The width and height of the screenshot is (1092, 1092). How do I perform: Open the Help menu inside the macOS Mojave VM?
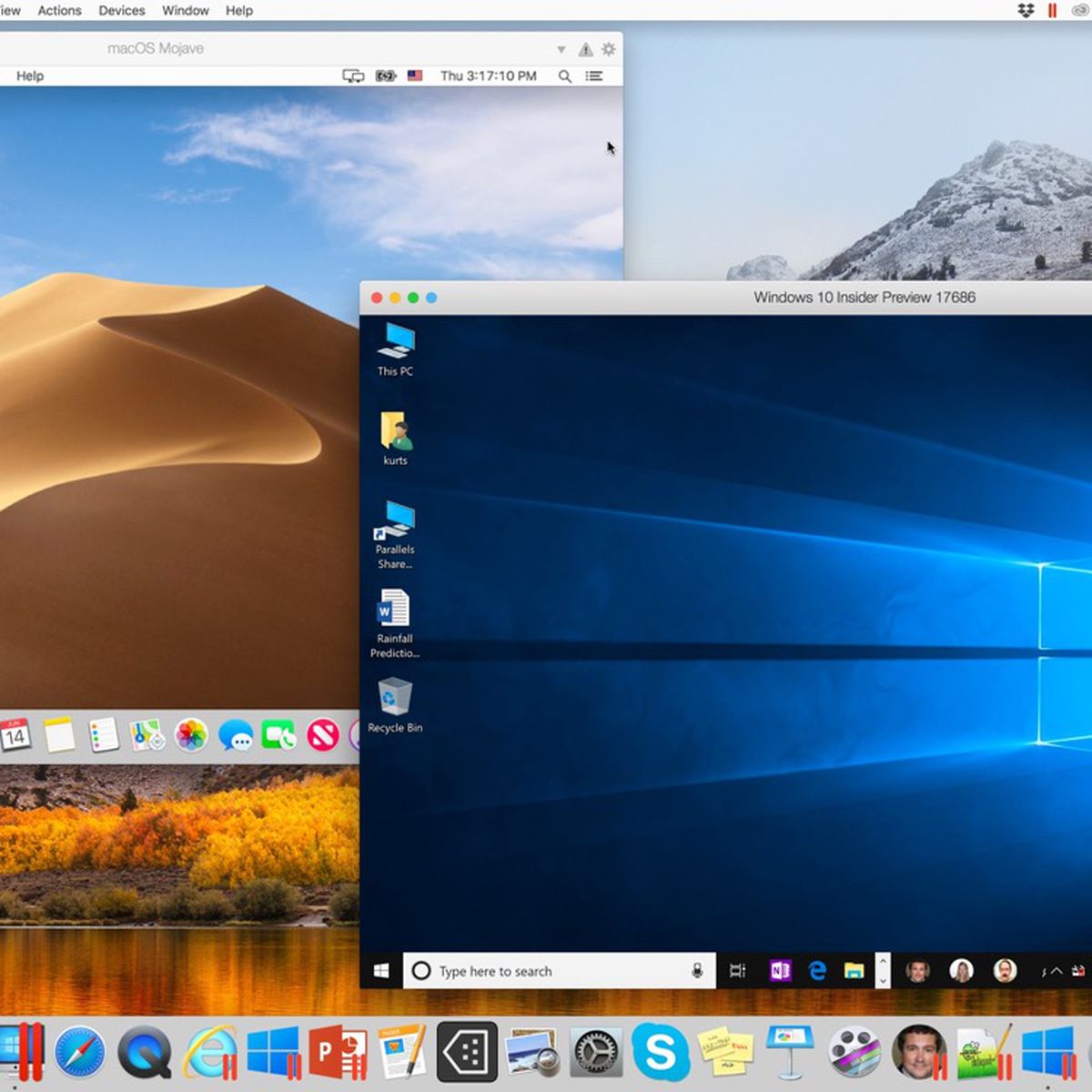(x=30, y=76)
